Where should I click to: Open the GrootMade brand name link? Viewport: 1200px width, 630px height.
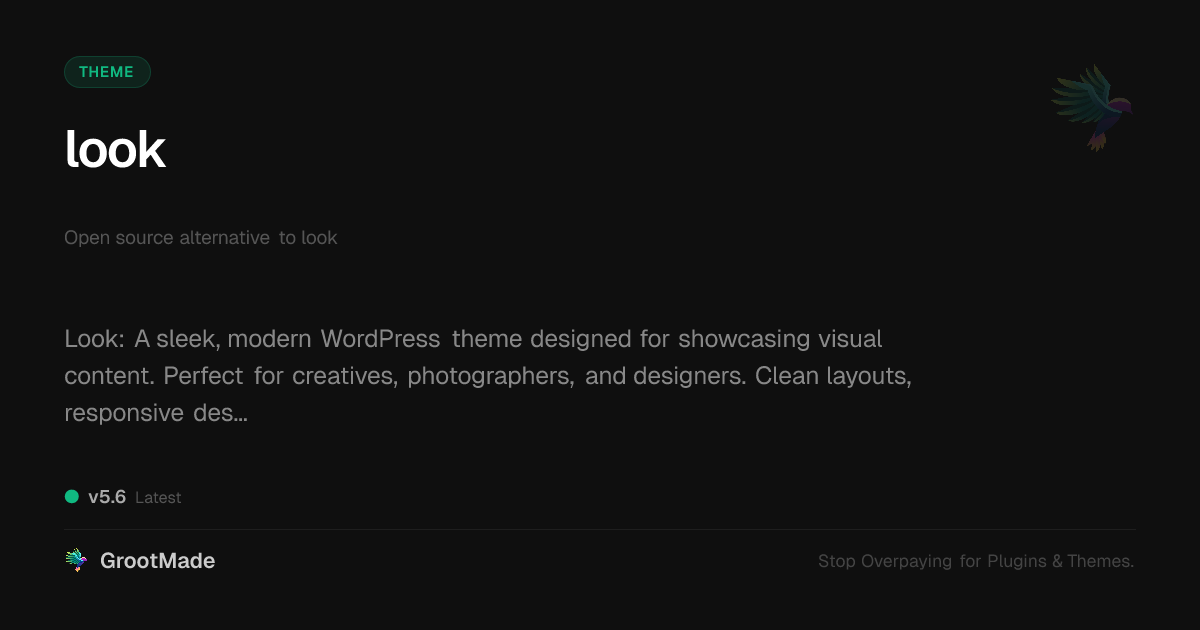pos(157,561)
